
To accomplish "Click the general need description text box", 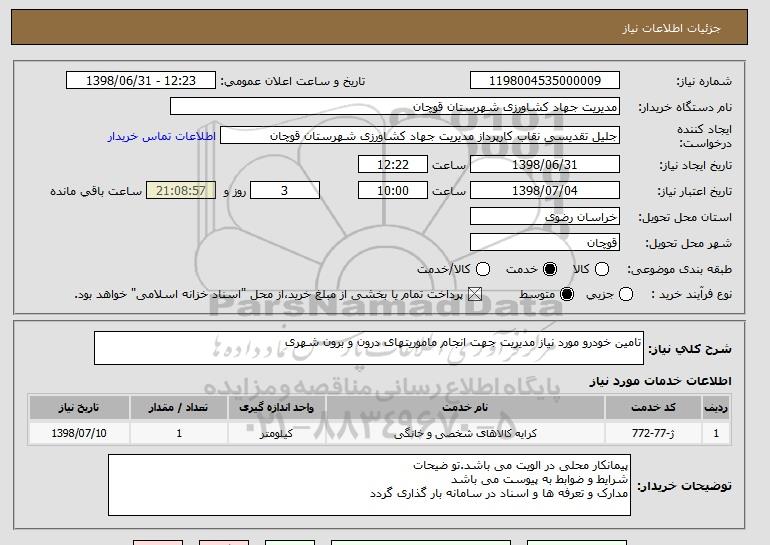I will coord(369,348).
